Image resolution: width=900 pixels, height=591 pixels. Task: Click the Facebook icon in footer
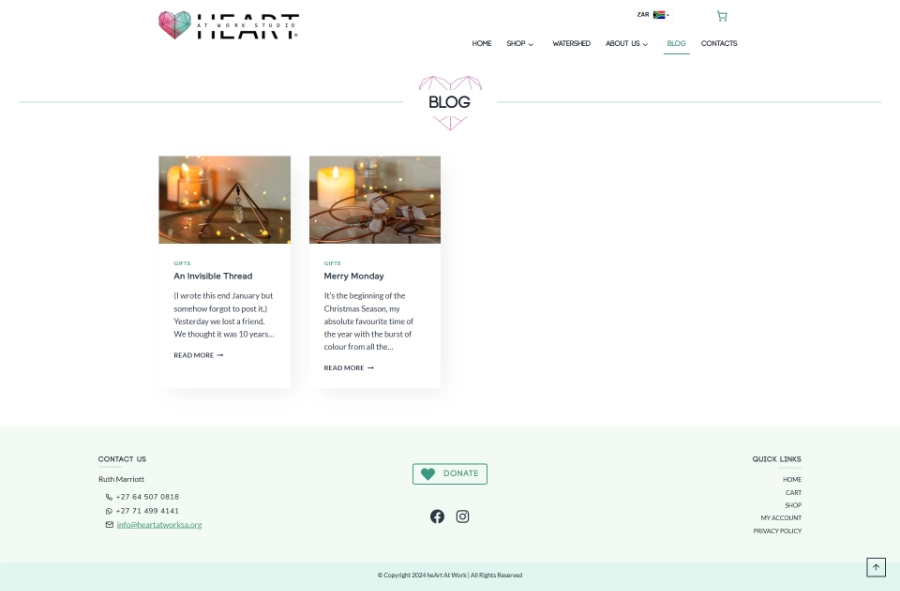[437, 516]
